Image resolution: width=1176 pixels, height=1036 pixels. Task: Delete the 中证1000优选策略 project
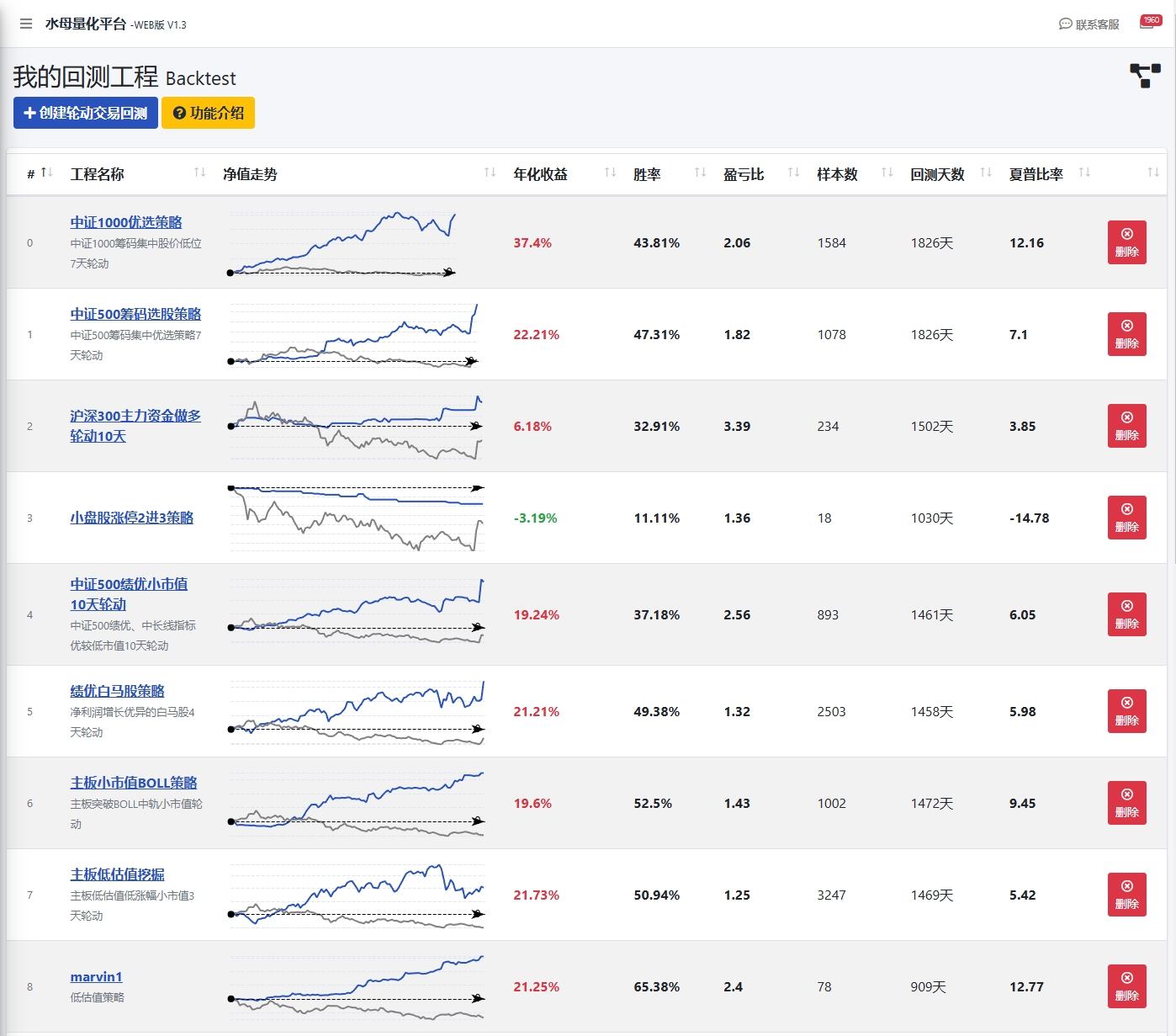[x=1126, y=242]
